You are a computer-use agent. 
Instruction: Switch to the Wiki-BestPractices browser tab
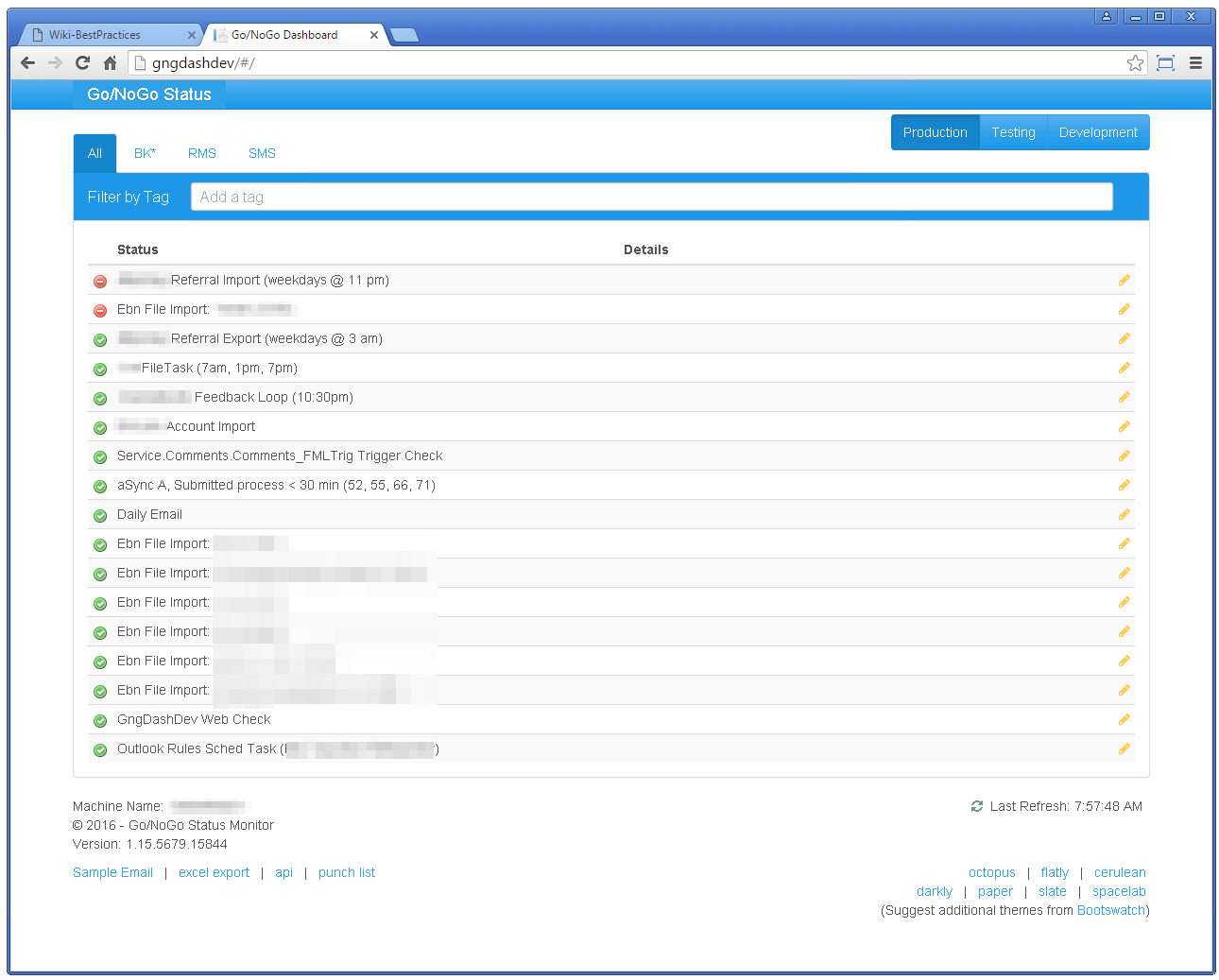point(106,35)
